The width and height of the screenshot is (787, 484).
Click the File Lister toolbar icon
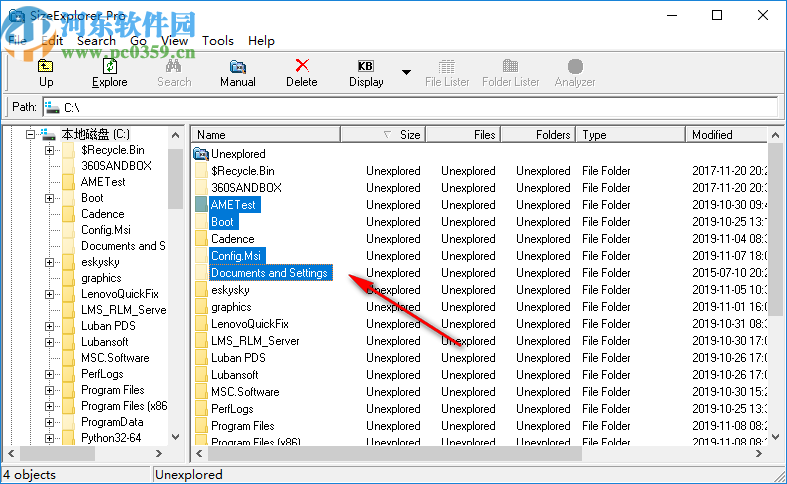pos(447,66)
